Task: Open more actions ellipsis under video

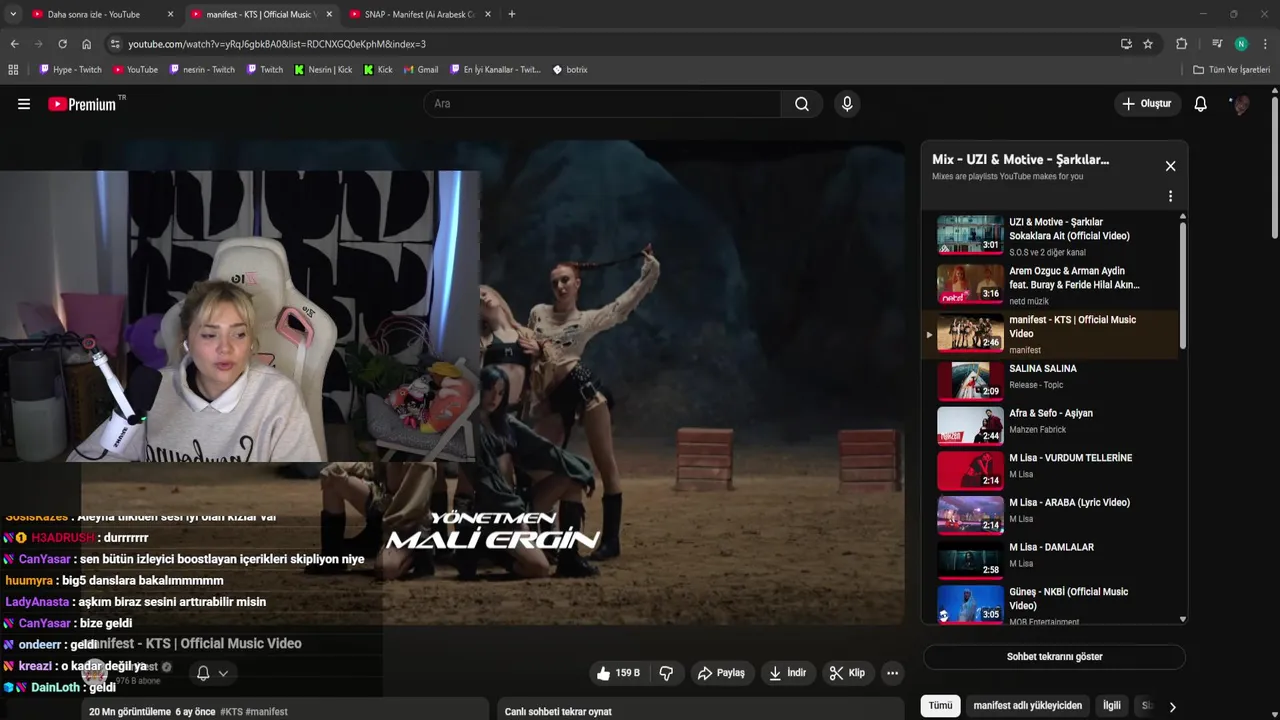Action: (892, 673)
